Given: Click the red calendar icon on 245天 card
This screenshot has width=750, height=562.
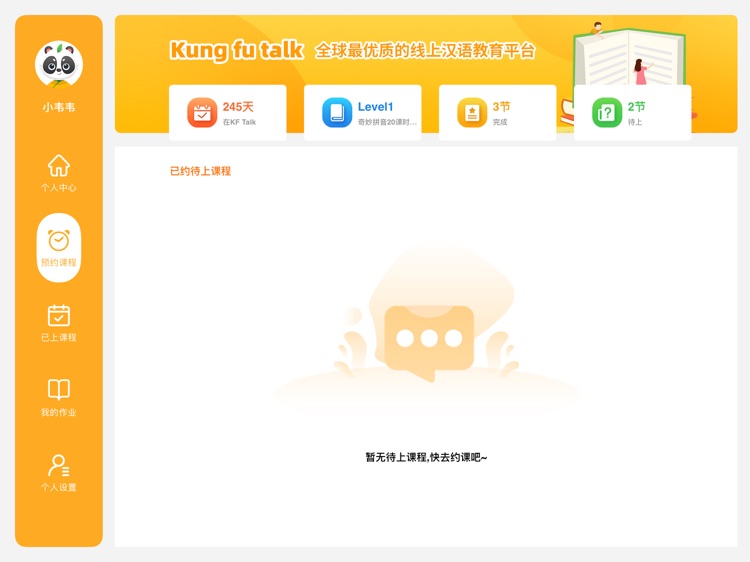Looking at the screenshot, I should [x=202, y=113].
